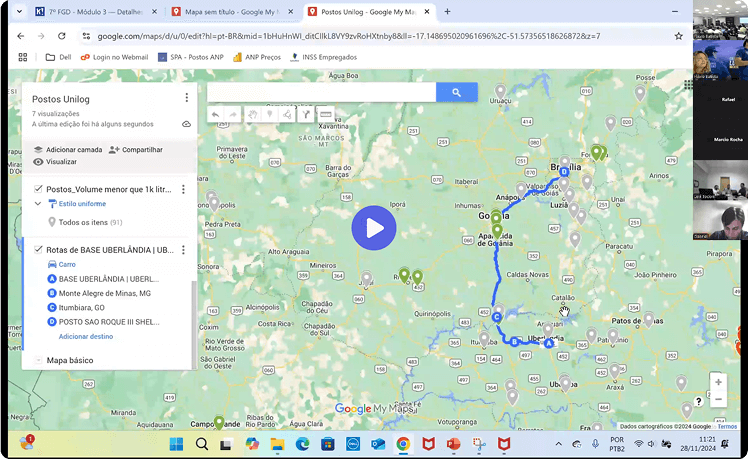The image size is (749, 460).
Task: Select the Add marker pin tool
Action: [270, 115]
